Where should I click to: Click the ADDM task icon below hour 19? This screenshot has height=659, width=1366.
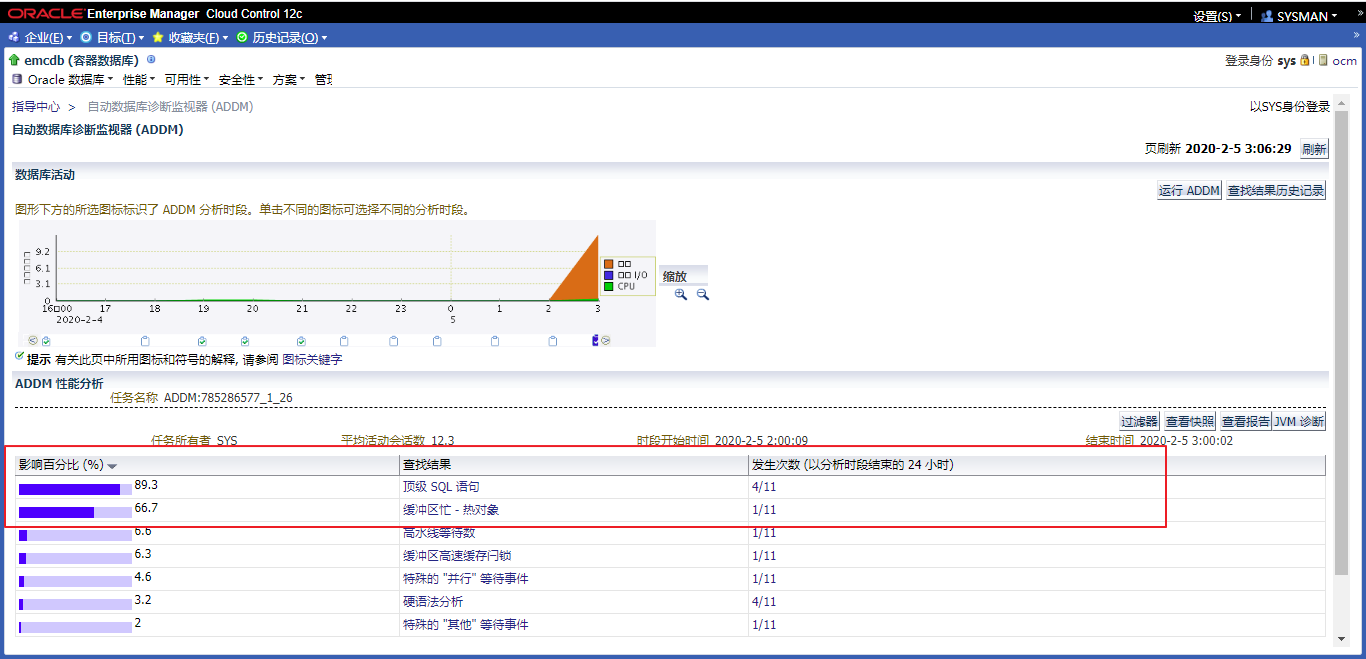click(203, 341)
